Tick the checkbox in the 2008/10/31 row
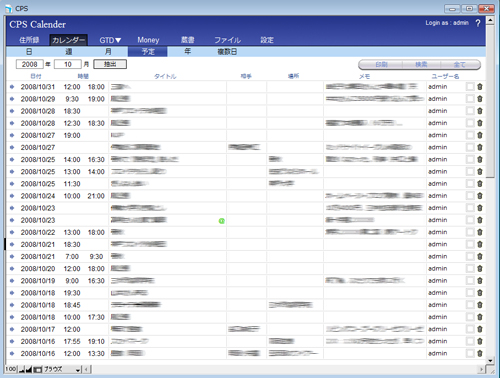Image resolution: width=500 pixels, height=378 pixels. (x=470, y=87)
